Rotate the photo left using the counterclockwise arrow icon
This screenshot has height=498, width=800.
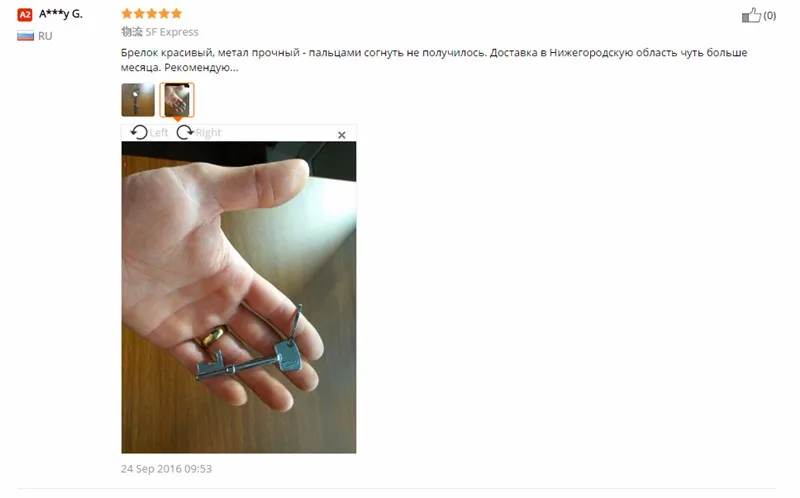[138, 133]
